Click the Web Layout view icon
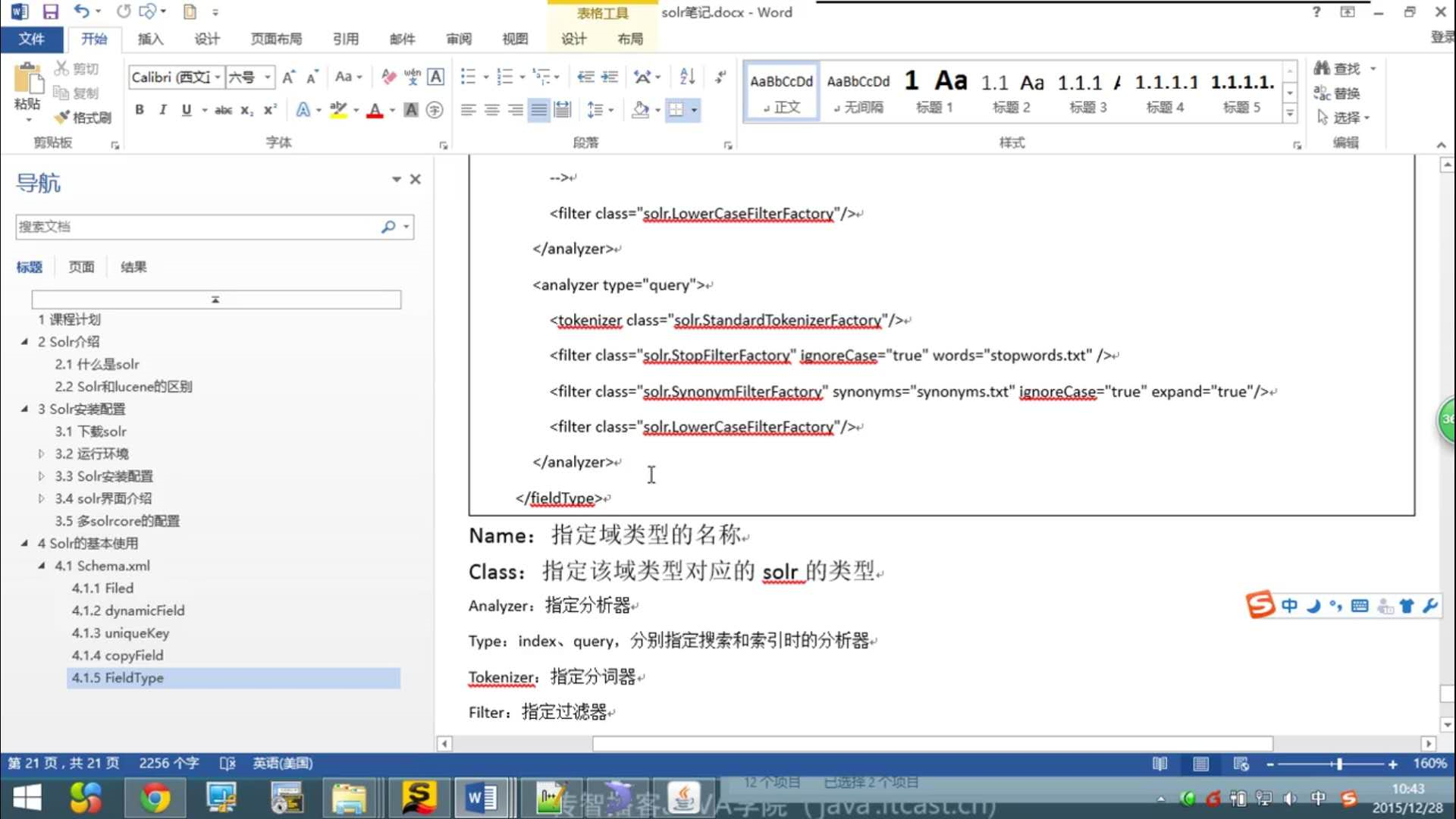The height and width of the screenshot is (819, 1456). 1241,764
